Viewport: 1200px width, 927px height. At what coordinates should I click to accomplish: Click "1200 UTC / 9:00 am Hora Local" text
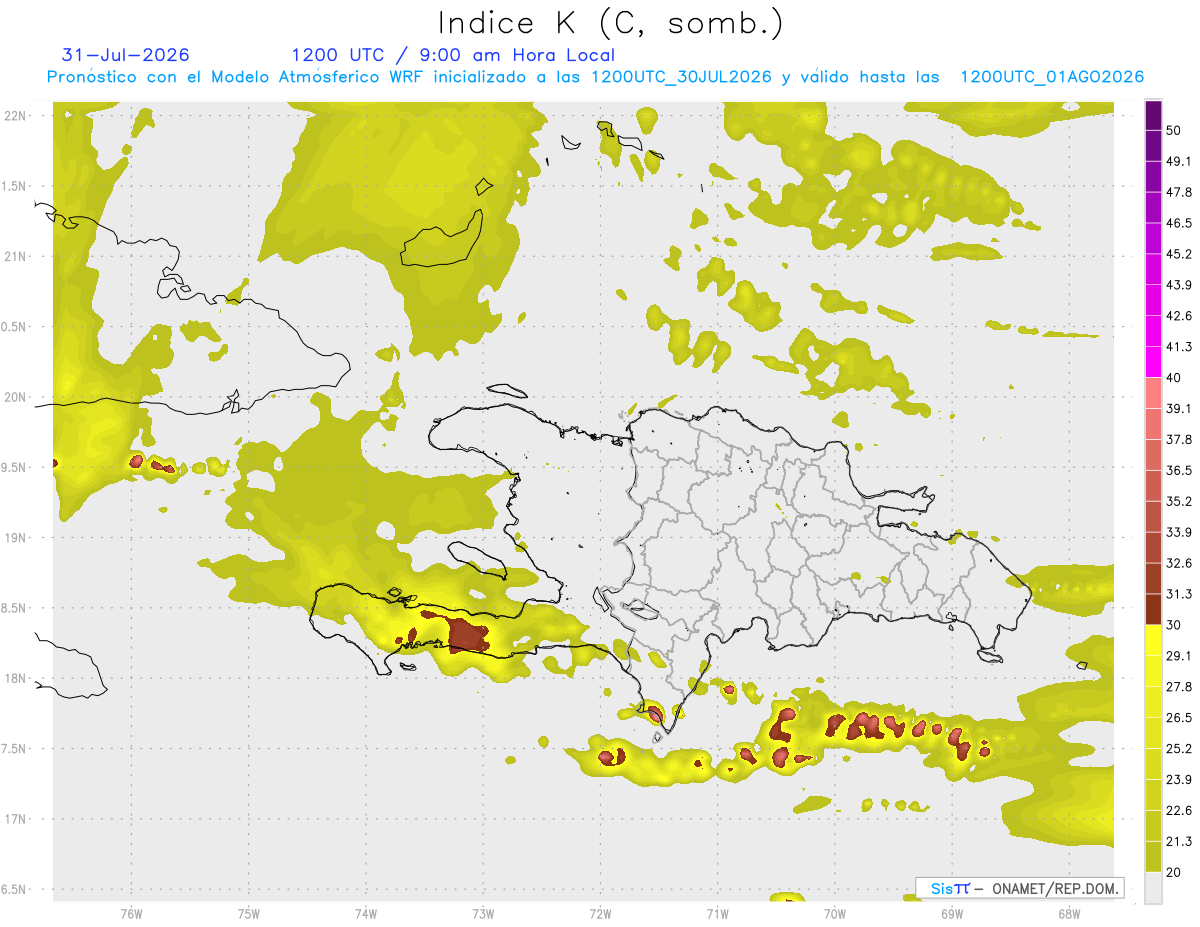pos(453,55)
